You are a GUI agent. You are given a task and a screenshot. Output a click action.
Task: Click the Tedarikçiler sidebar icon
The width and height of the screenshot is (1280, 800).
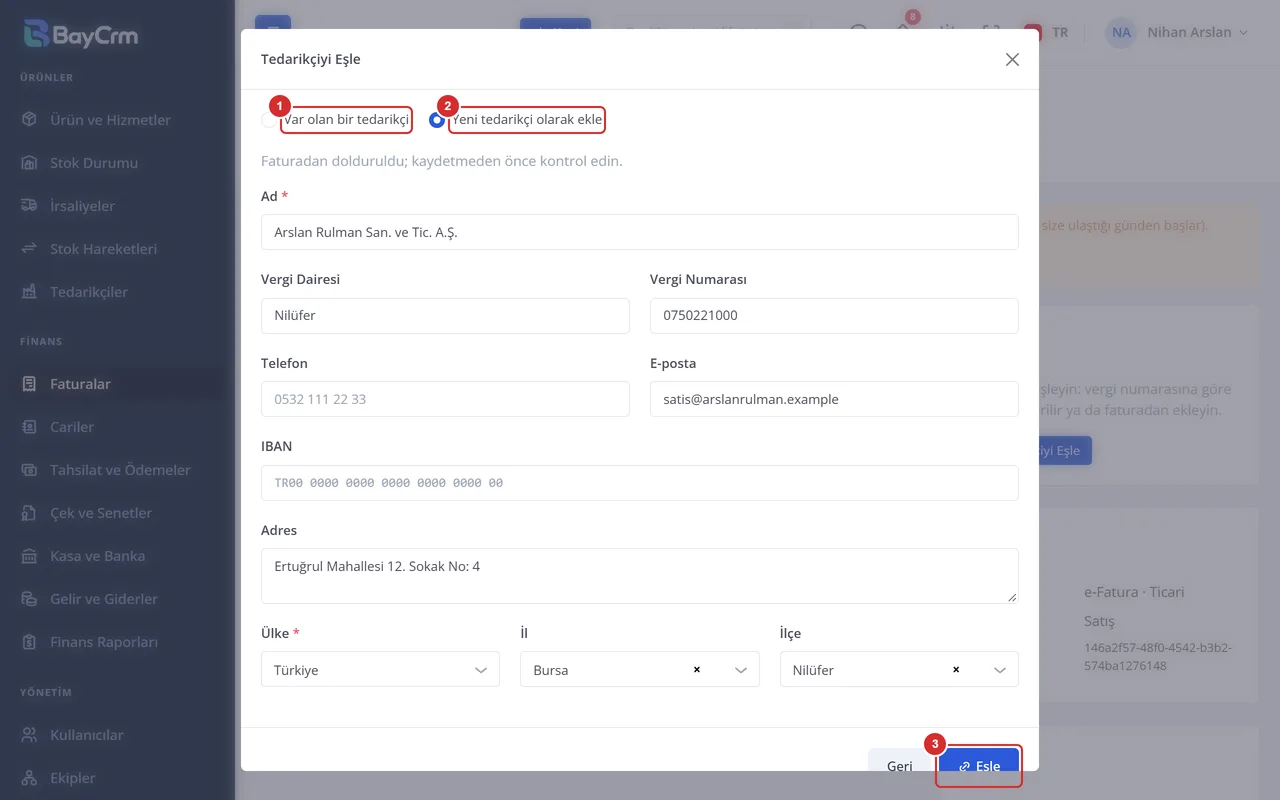tap(29, 292)
